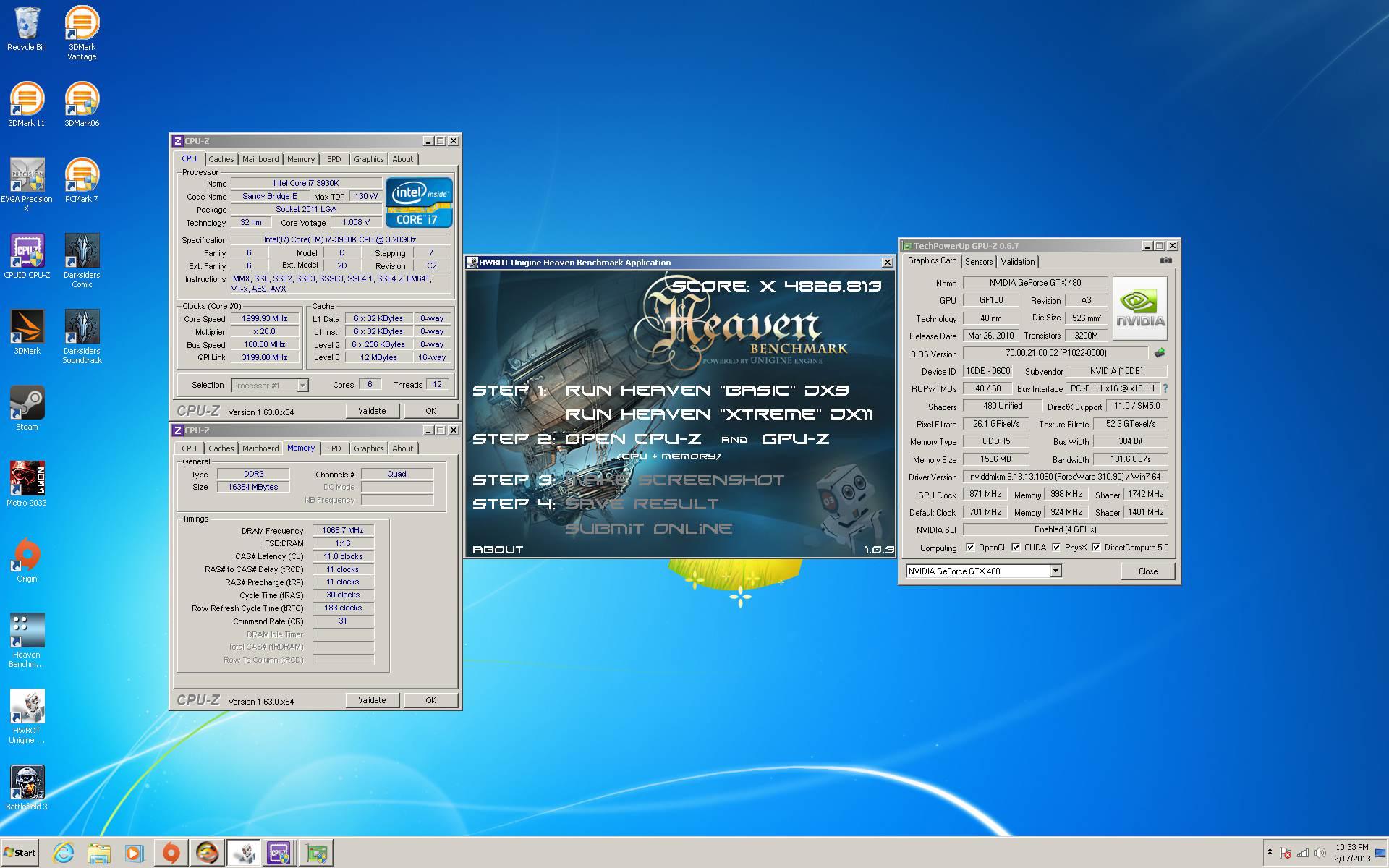Click the GPU-Z icon in the taskbar
Screen dimensions: 1389x868
click(315, 853)
